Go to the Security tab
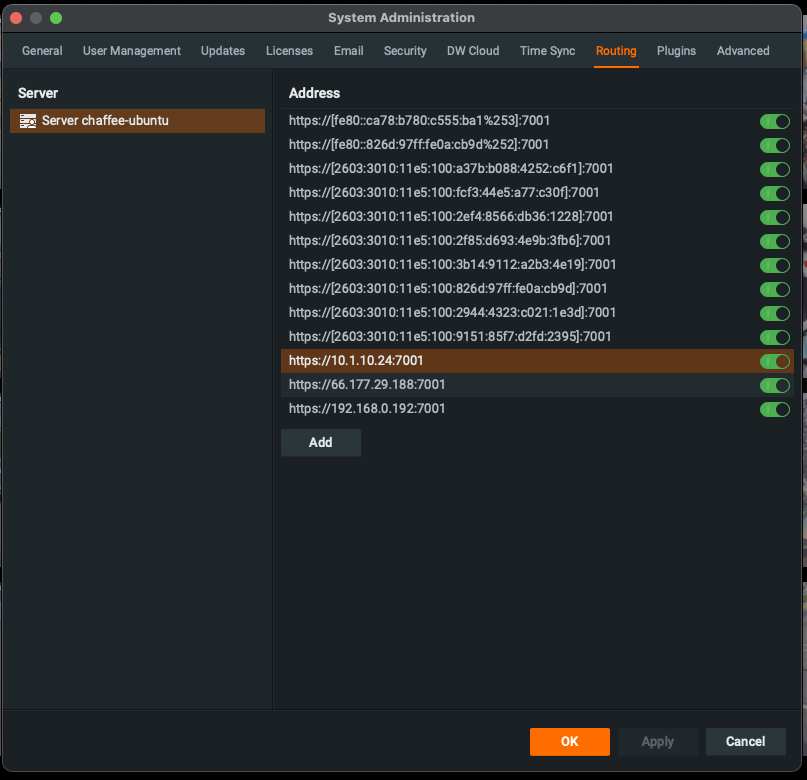 (405, 51)
